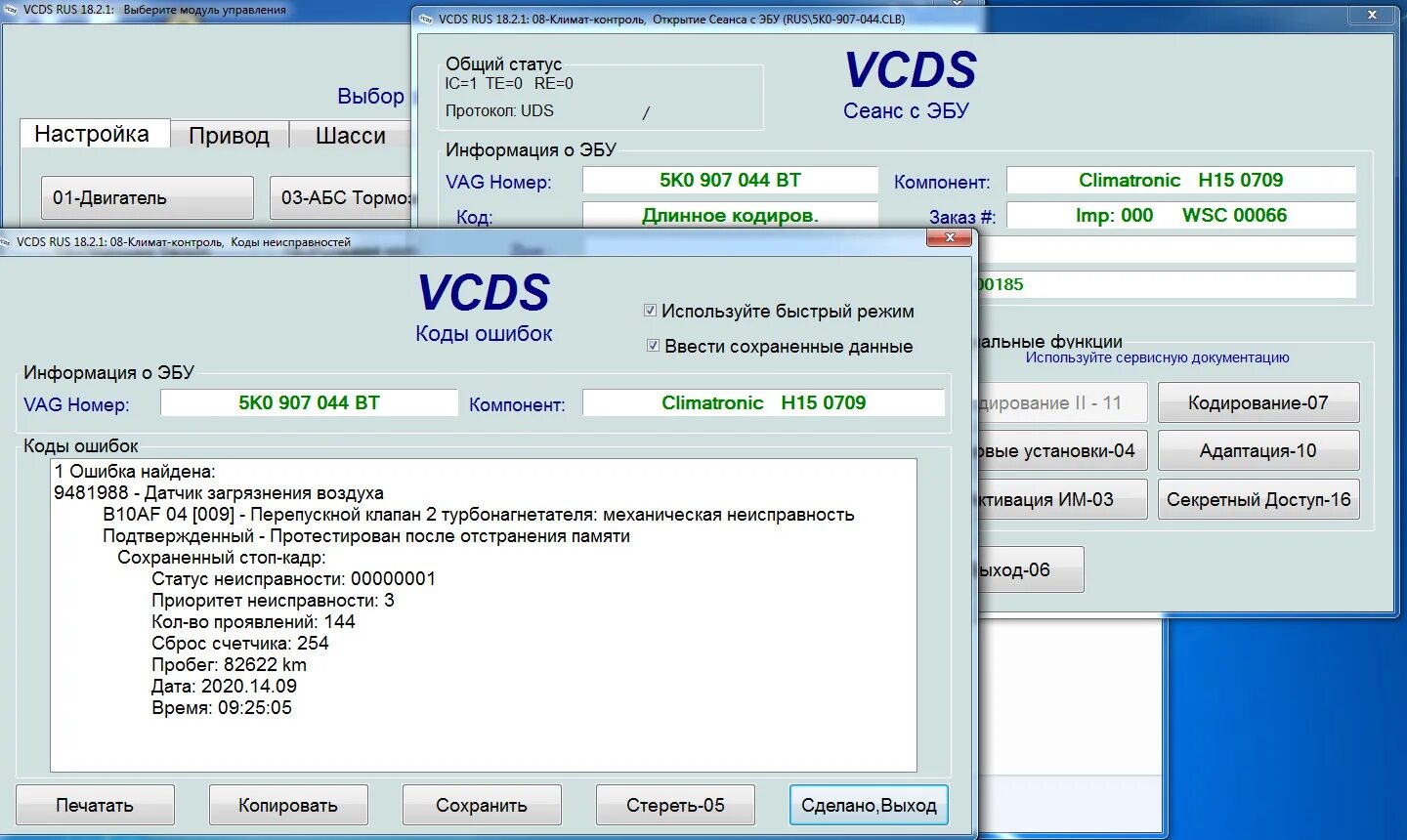Image resolution: width=1407 pixels, height=840 pixels.
Task: Click the title bar icon of fault codes window
Action: (7, 242)
